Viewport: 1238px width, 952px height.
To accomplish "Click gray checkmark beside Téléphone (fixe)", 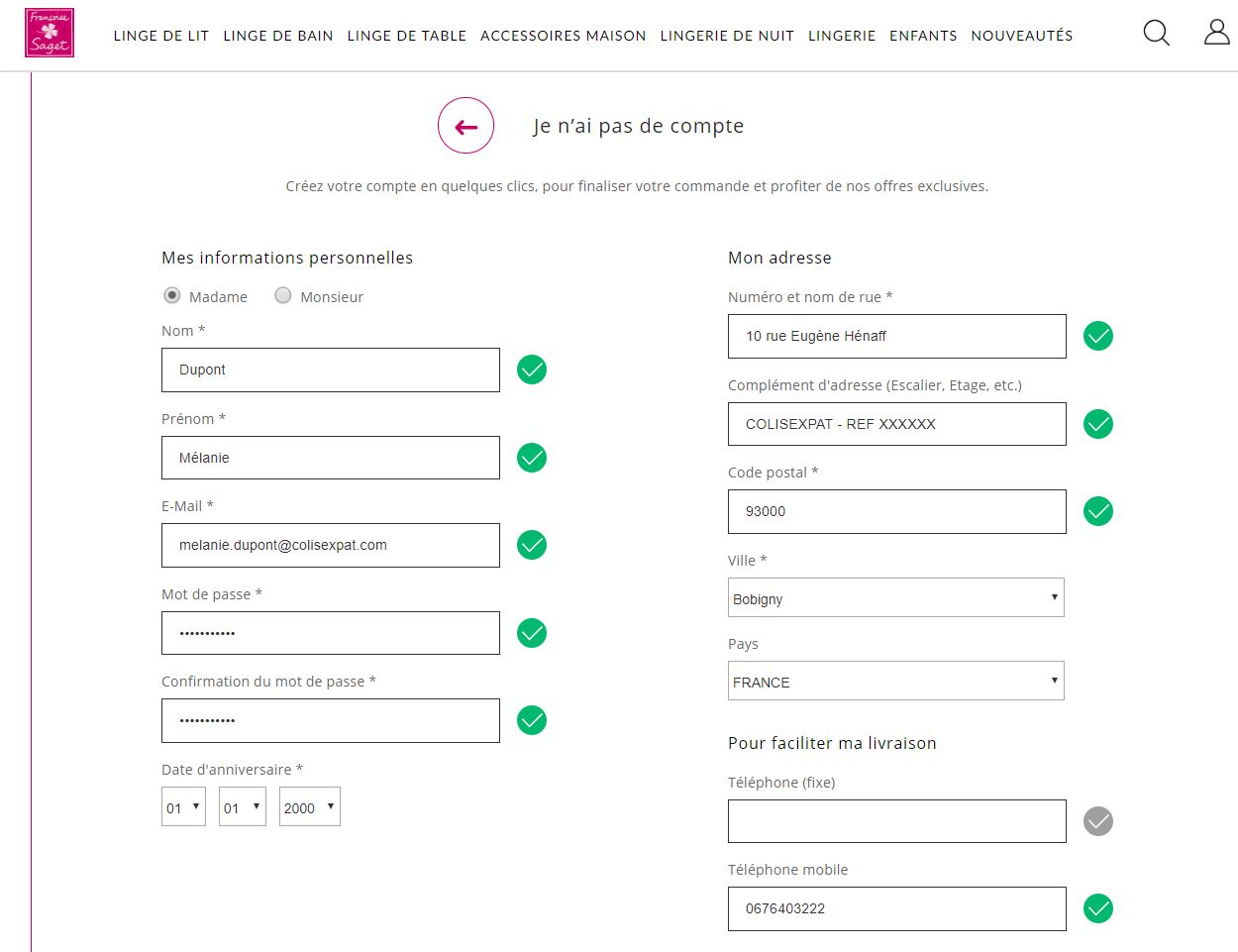I will tap(1098, 821).
